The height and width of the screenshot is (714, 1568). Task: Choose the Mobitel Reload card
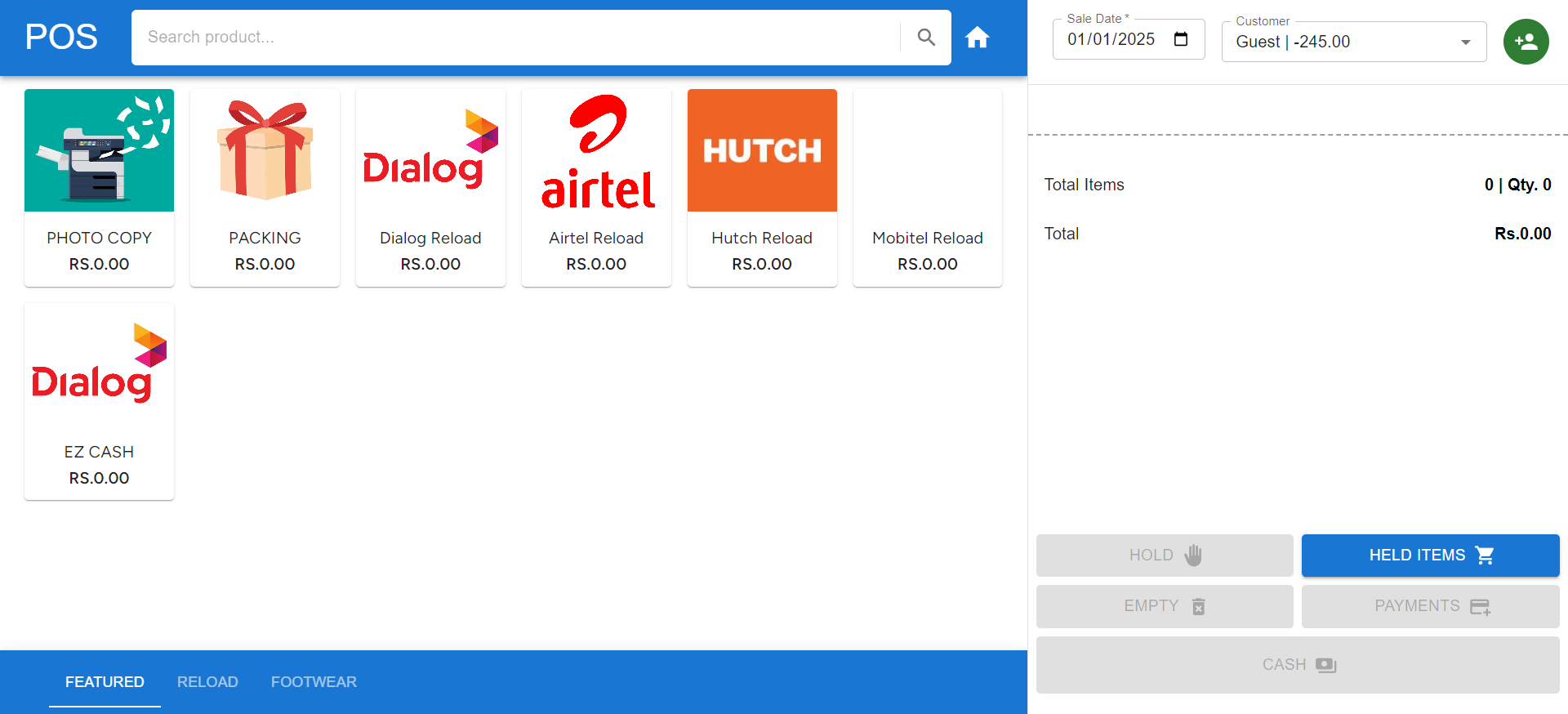point(927,188)
